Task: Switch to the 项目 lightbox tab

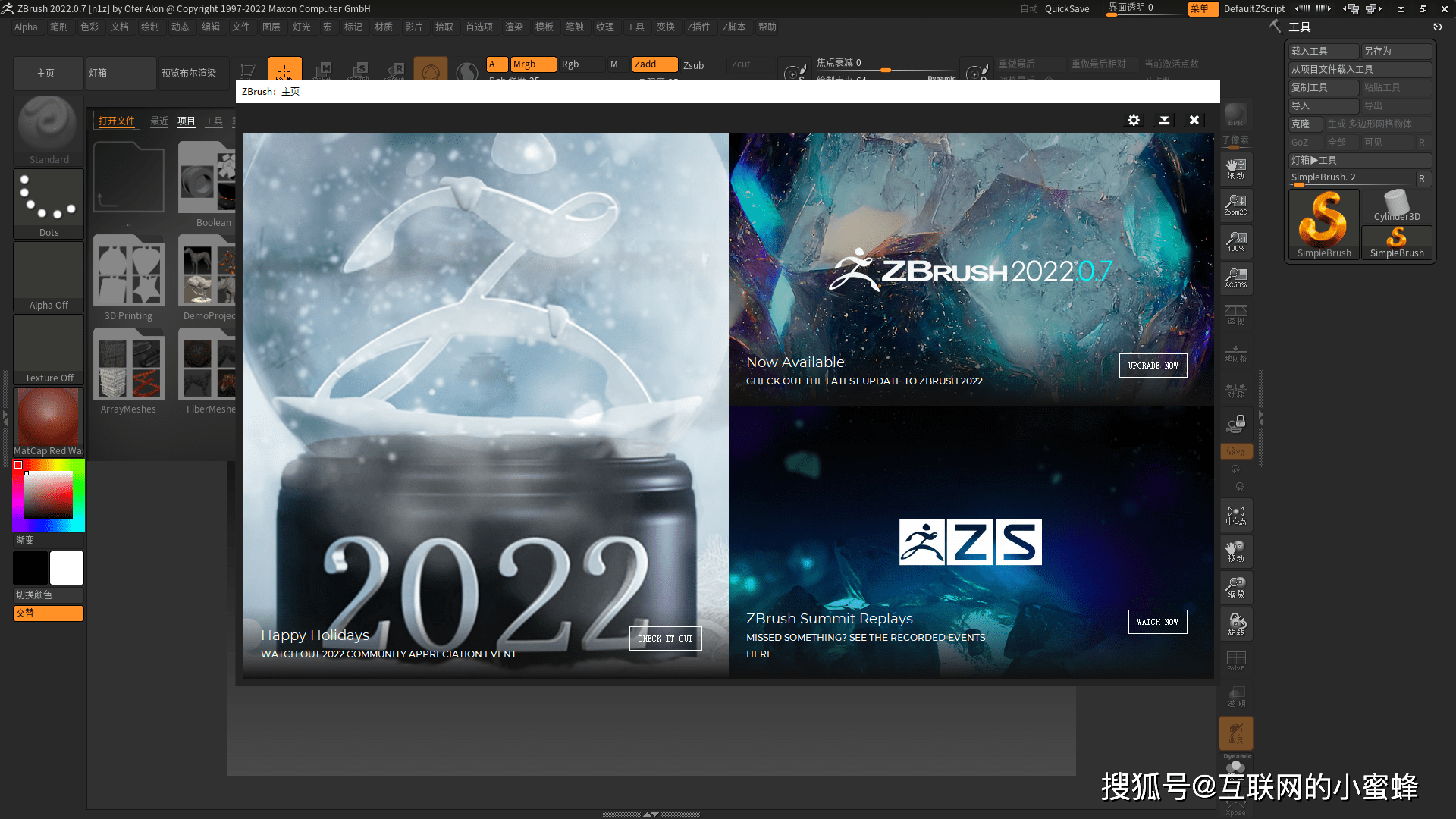Action: click(x=187, y=121)
